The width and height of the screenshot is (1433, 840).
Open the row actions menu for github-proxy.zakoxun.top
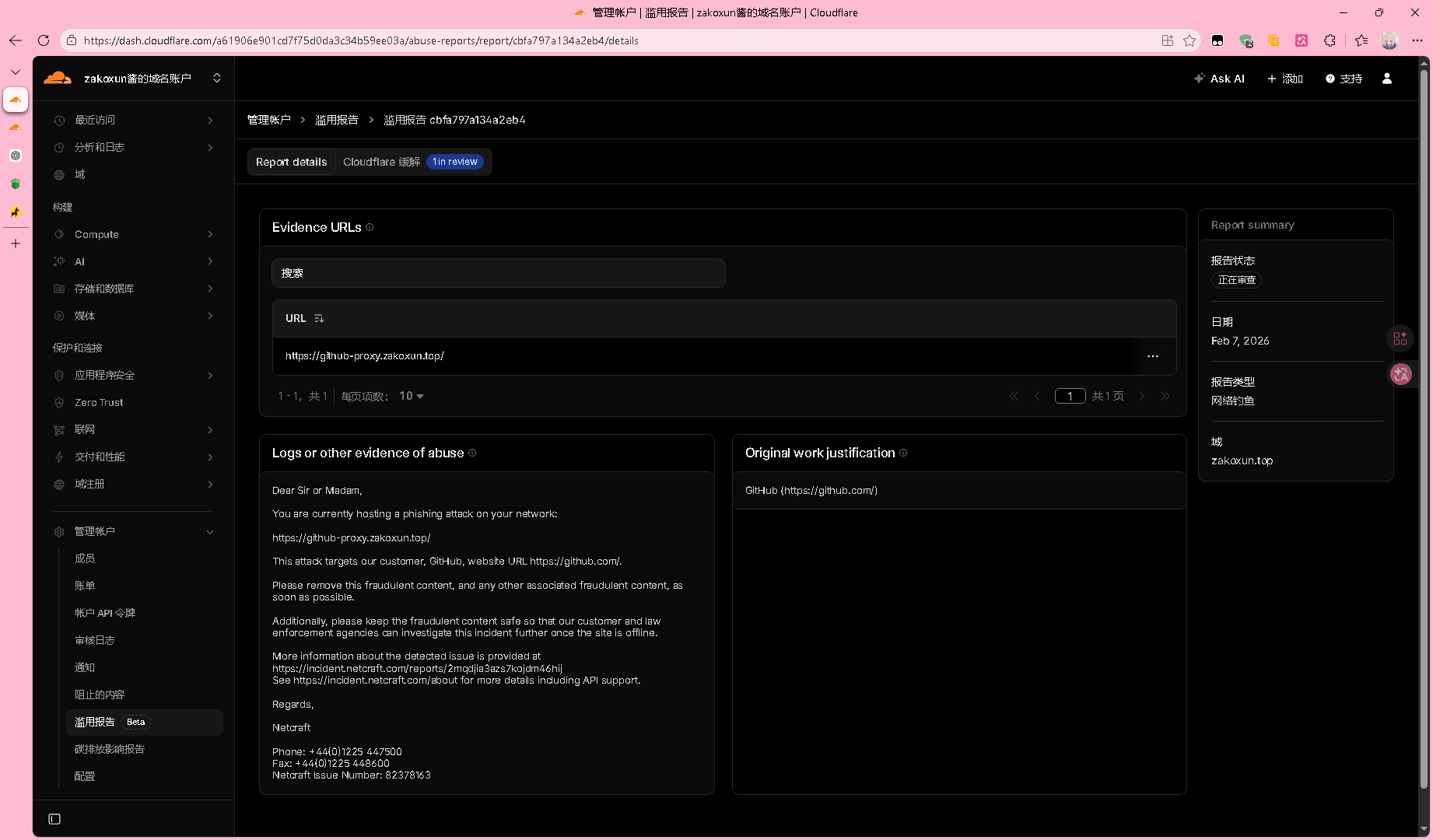[1153, 356]
